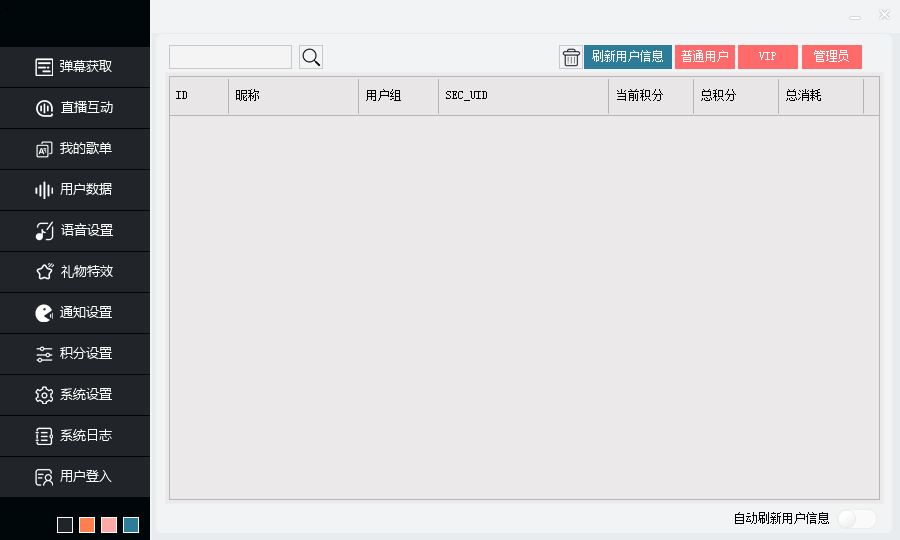Viewport: 900px width, 540px height.
Task: View 系统日志 system log
Action: [75, 435]
